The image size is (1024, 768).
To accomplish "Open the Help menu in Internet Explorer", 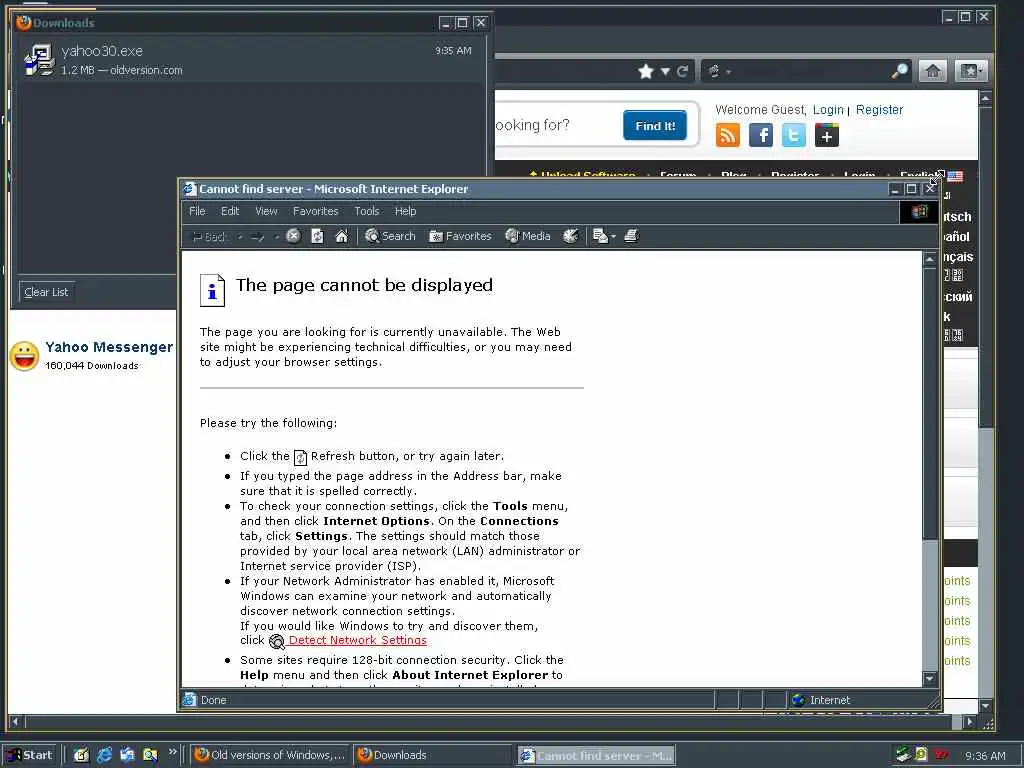I will point(405,211).
